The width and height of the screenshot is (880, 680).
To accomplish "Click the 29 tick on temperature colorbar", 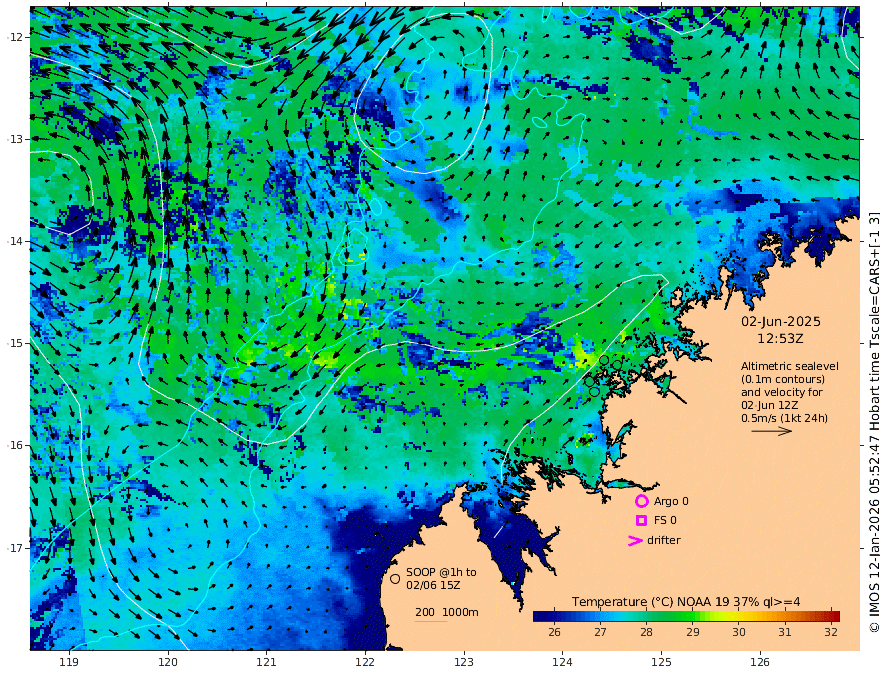I will [x=693, y=632].
